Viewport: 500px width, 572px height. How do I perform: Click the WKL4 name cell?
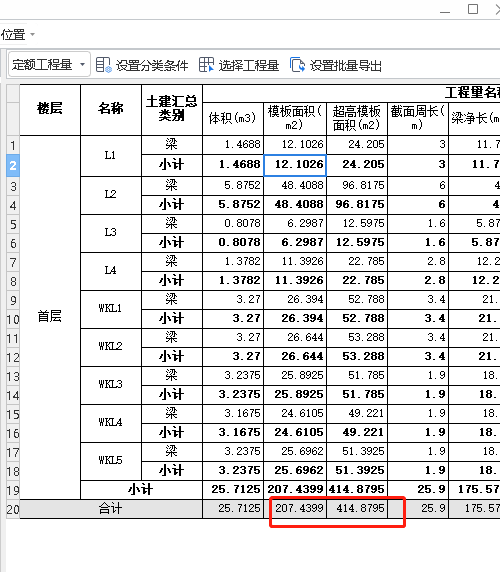pyautogui.click(x=111, y=423)
